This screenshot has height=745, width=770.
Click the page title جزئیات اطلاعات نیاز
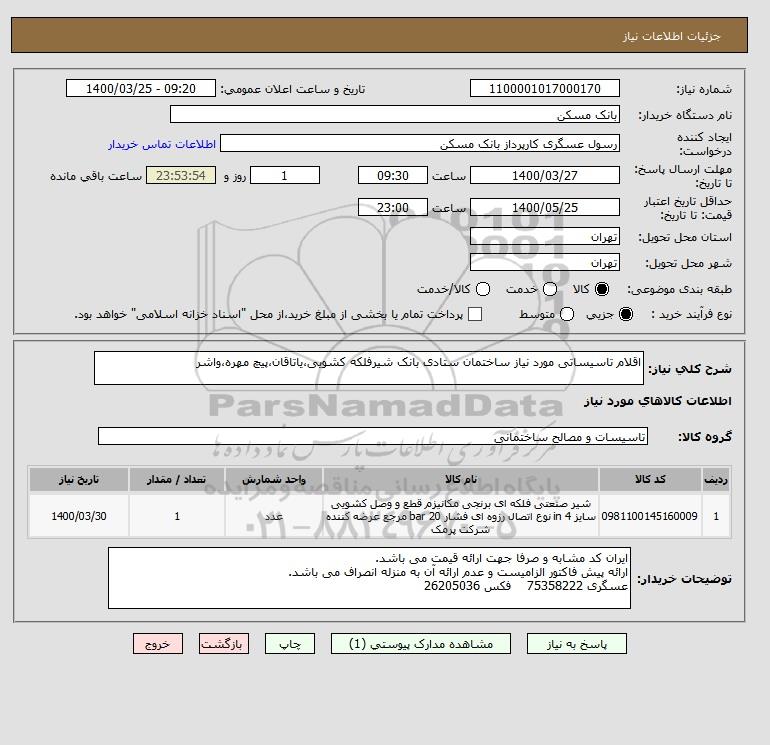(x=671, y=36)
